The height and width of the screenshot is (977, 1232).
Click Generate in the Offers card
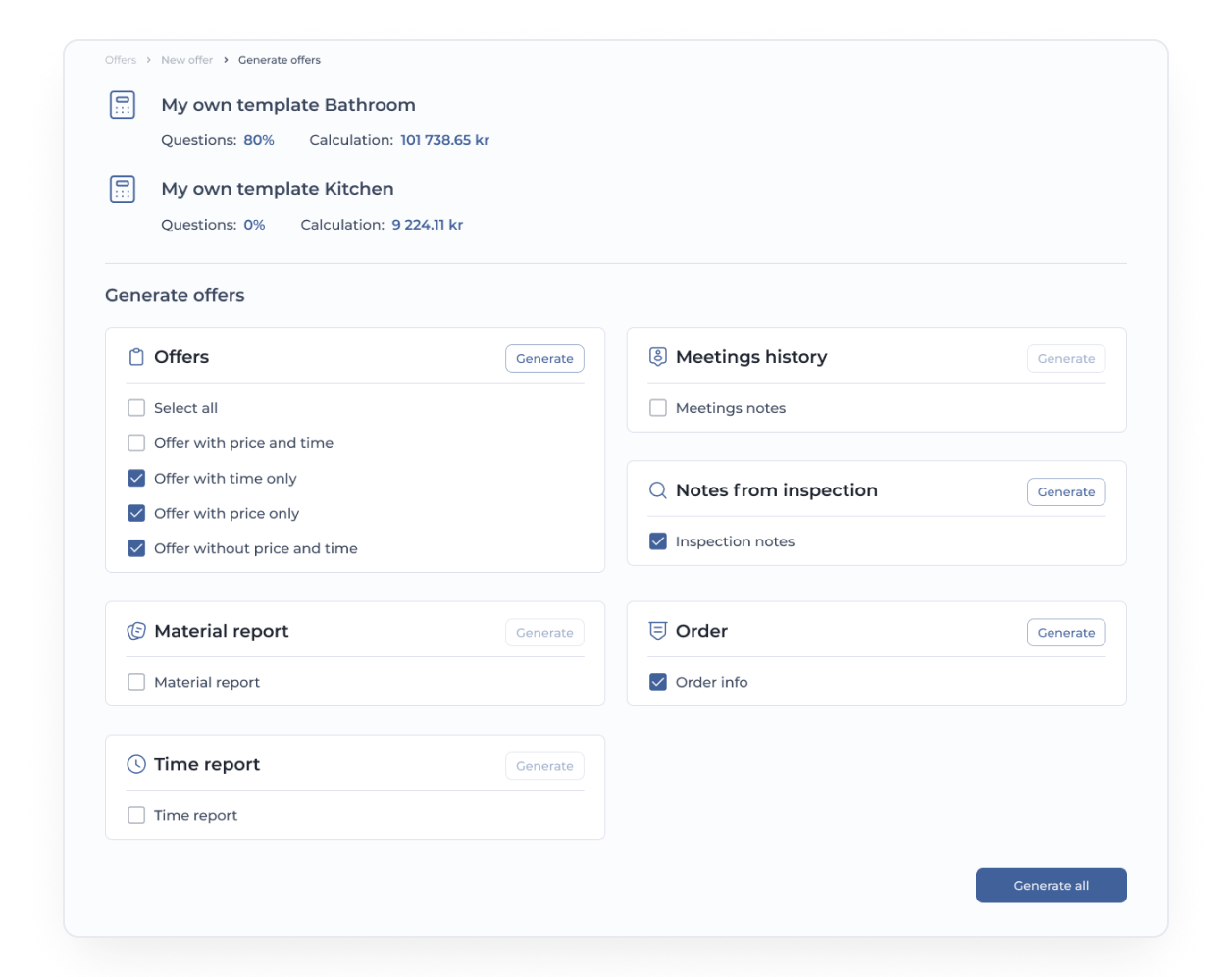[x=544, y=359]
